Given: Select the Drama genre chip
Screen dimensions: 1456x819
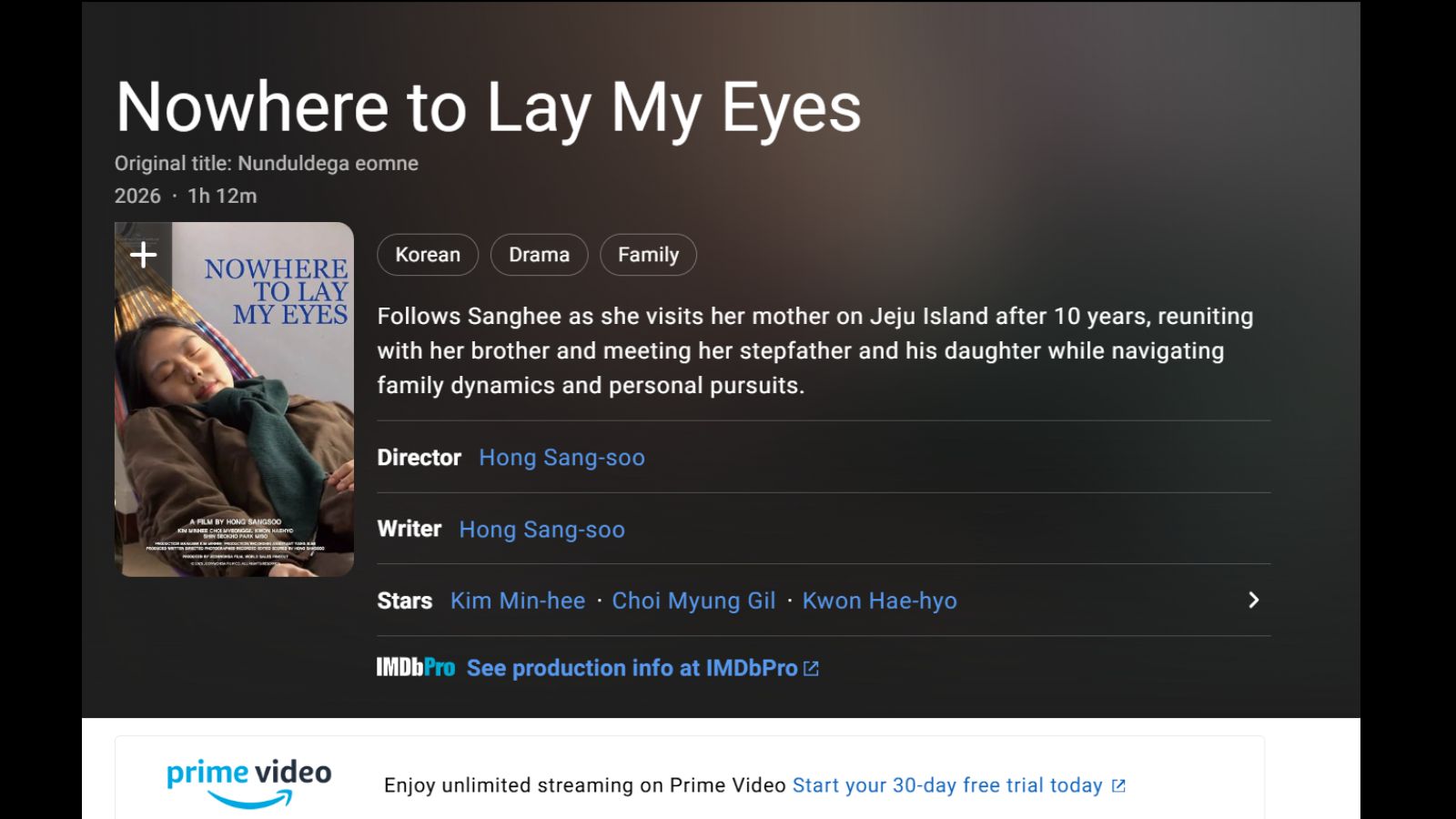Looking at the screenshot, I should click(540, 255).
